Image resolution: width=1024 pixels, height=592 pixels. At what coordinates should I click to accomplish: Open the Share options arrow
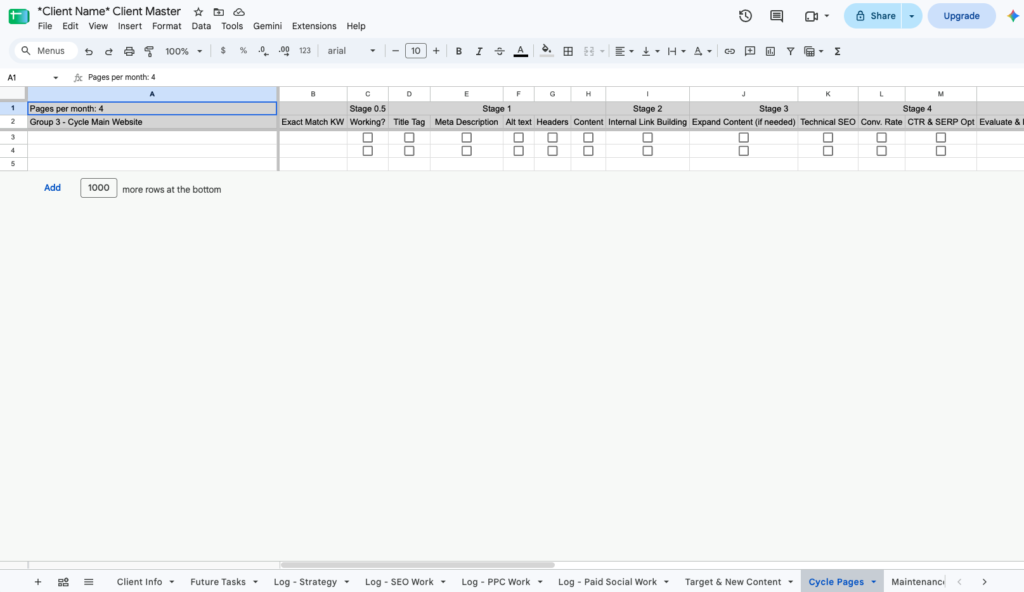coord(912,16)
